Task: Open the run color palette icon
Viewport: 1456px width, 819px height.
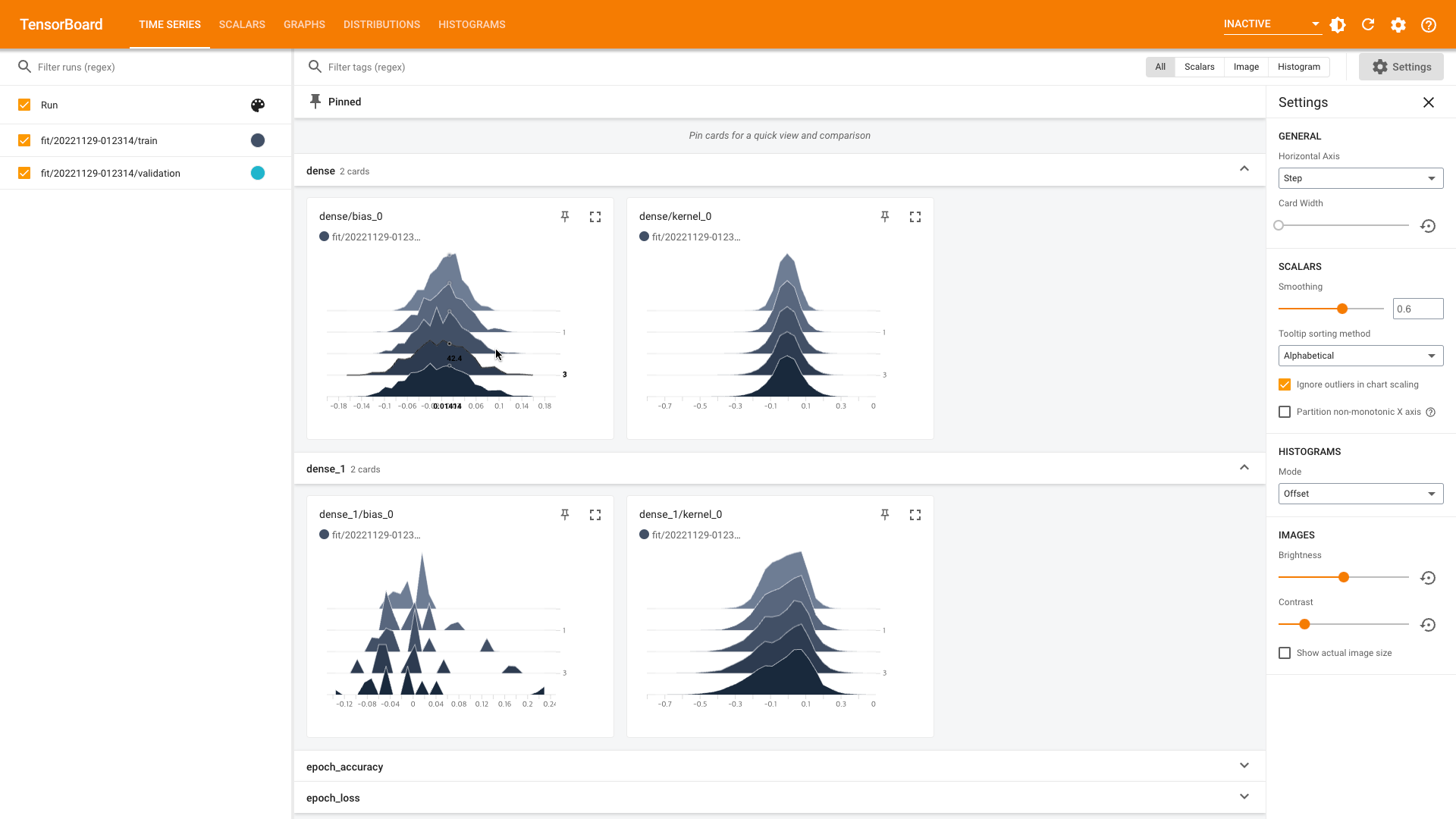Action: click(x=258, y=105)
